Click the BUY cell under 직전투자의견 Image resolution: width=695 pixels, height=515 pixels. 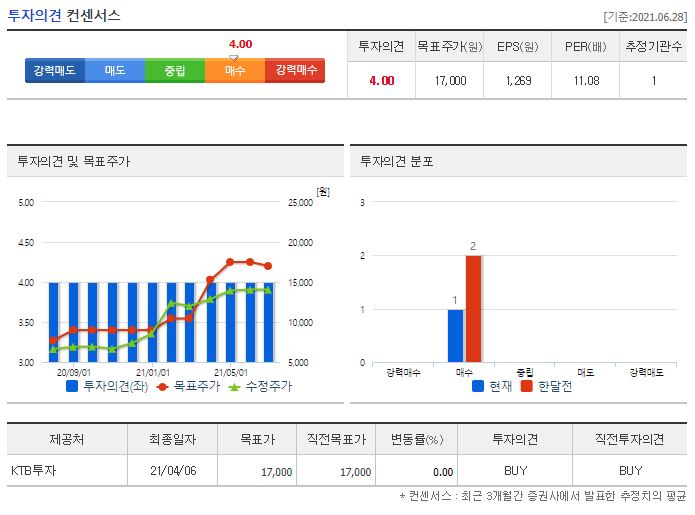[630, 470]
